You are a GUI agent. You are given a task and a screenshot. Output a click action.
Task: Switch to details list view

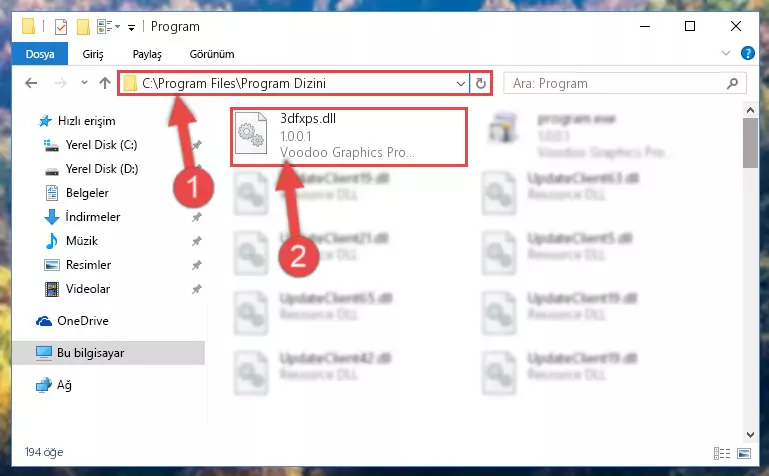[x=721, y=453]
